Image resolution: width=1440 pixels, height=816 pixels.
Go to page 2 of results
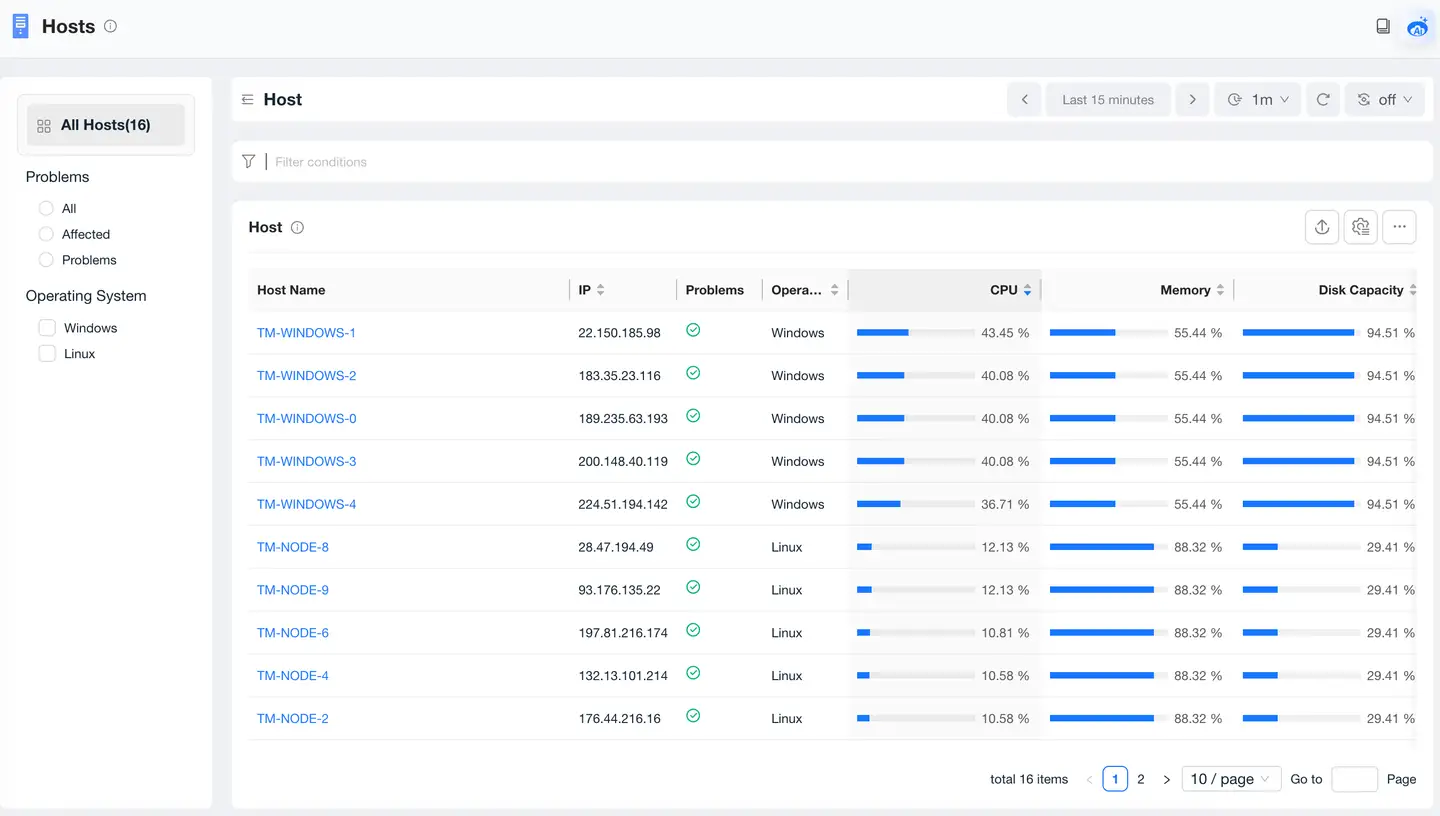tap(1141, 779)
